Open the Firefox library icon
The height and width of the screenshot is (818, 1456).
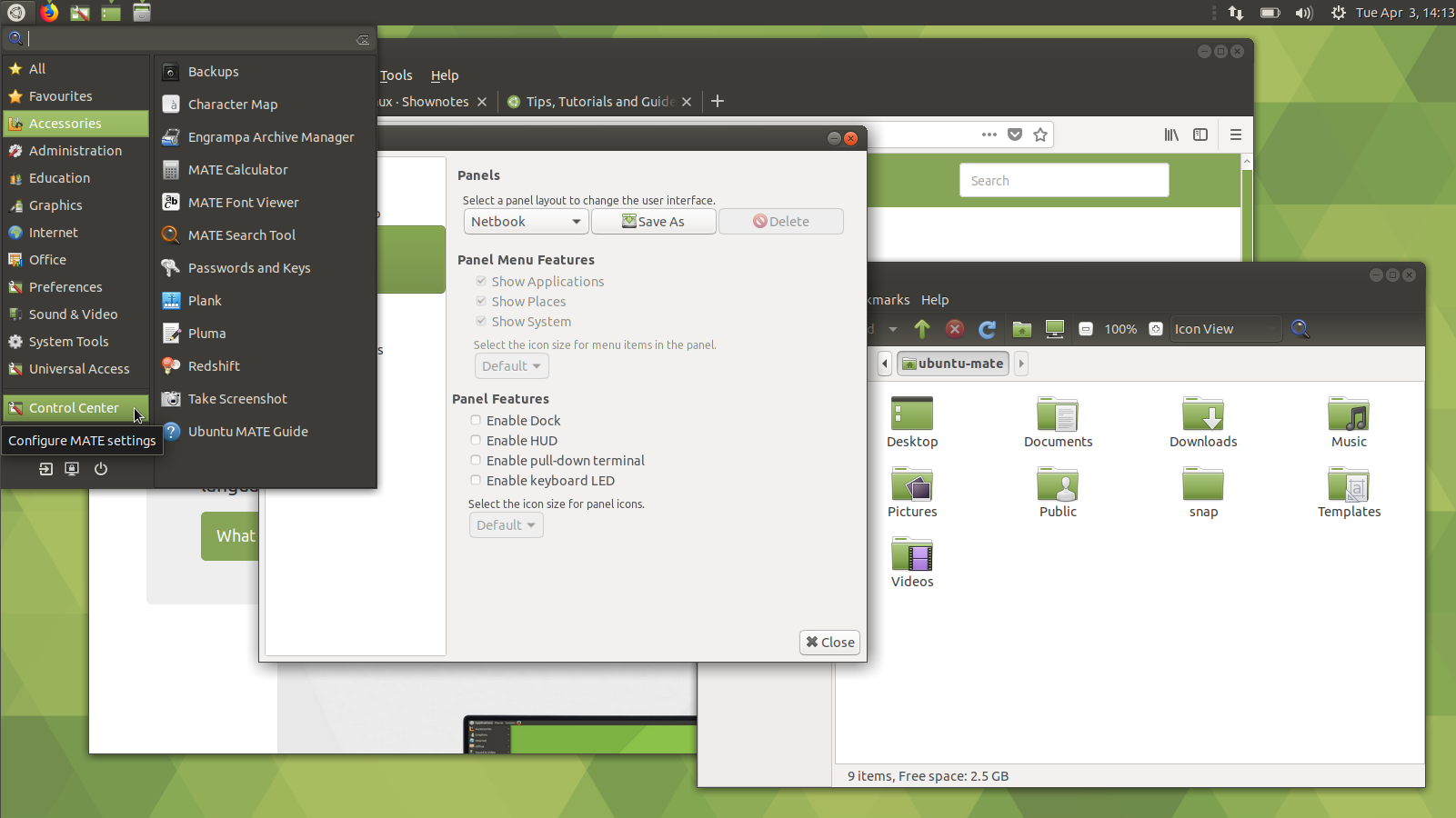click(x=1171, y=135)
